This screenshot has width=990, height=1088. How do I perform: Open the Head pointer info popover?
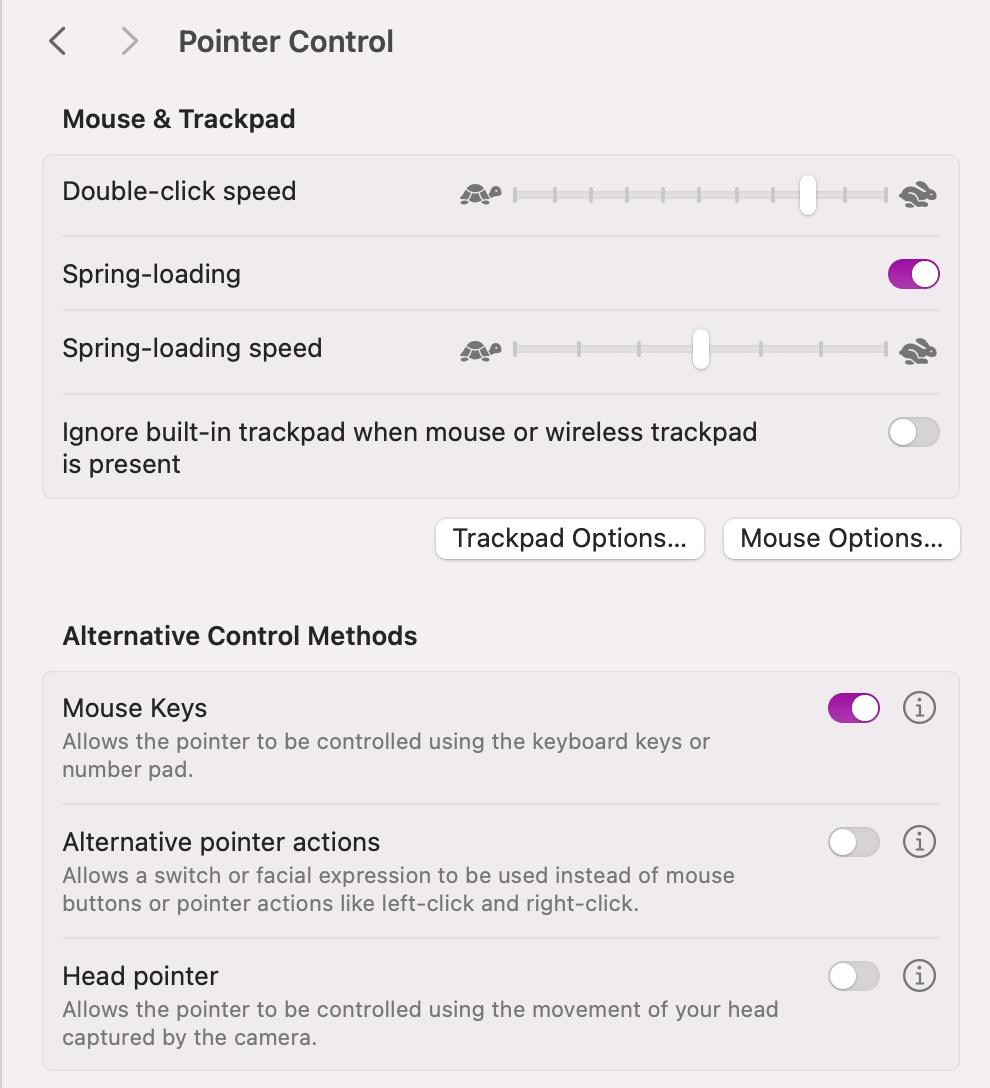(x=919, y=976)
